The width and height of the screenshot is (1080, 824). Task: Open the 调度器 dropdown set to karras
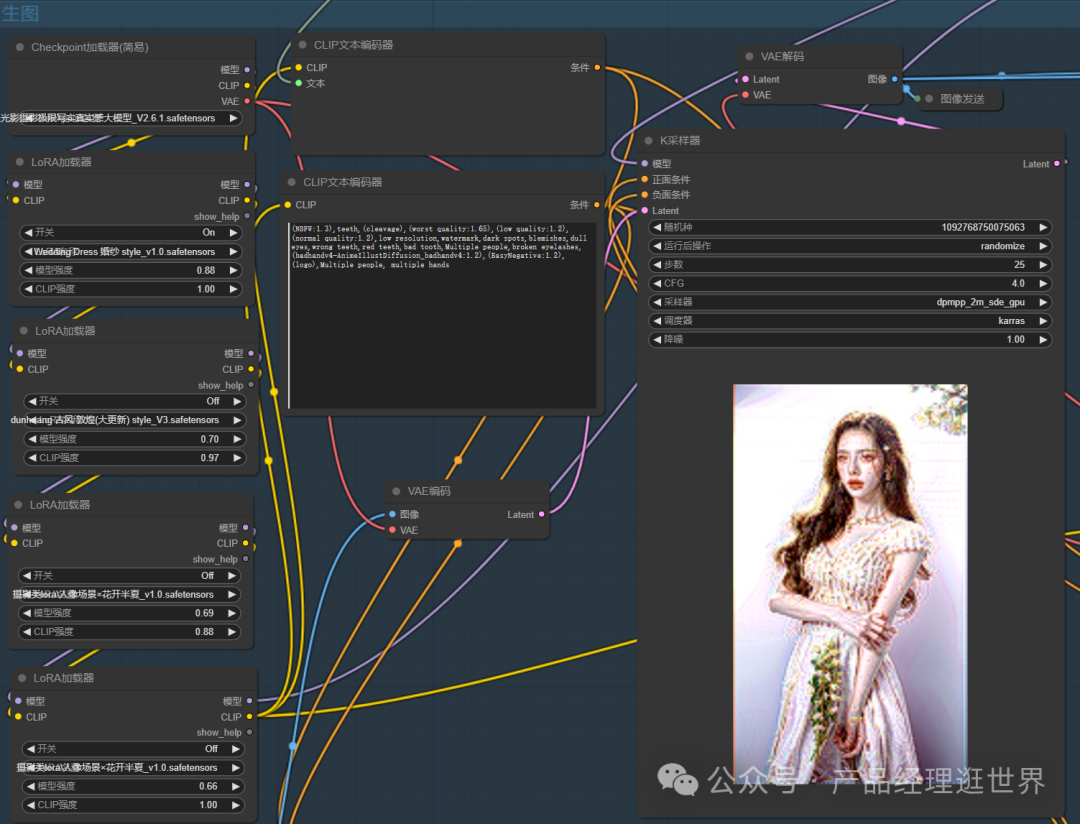click(850, 321)
